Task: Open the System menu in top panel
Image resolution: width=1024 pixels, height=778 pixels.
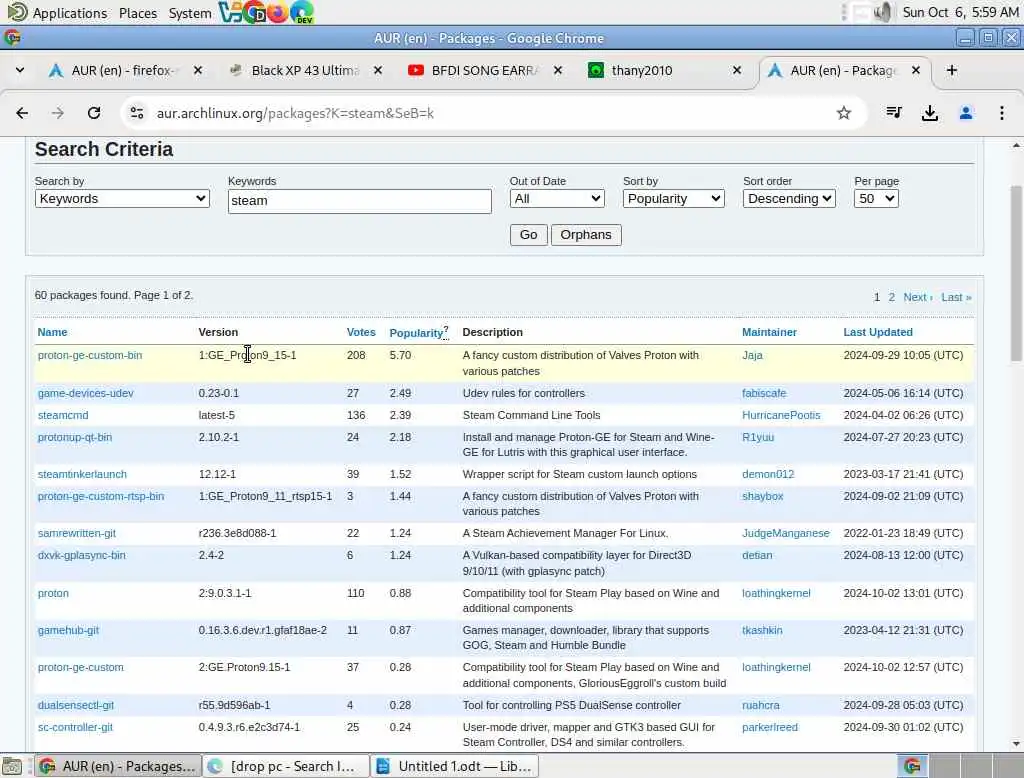Action: pos(189,13)
